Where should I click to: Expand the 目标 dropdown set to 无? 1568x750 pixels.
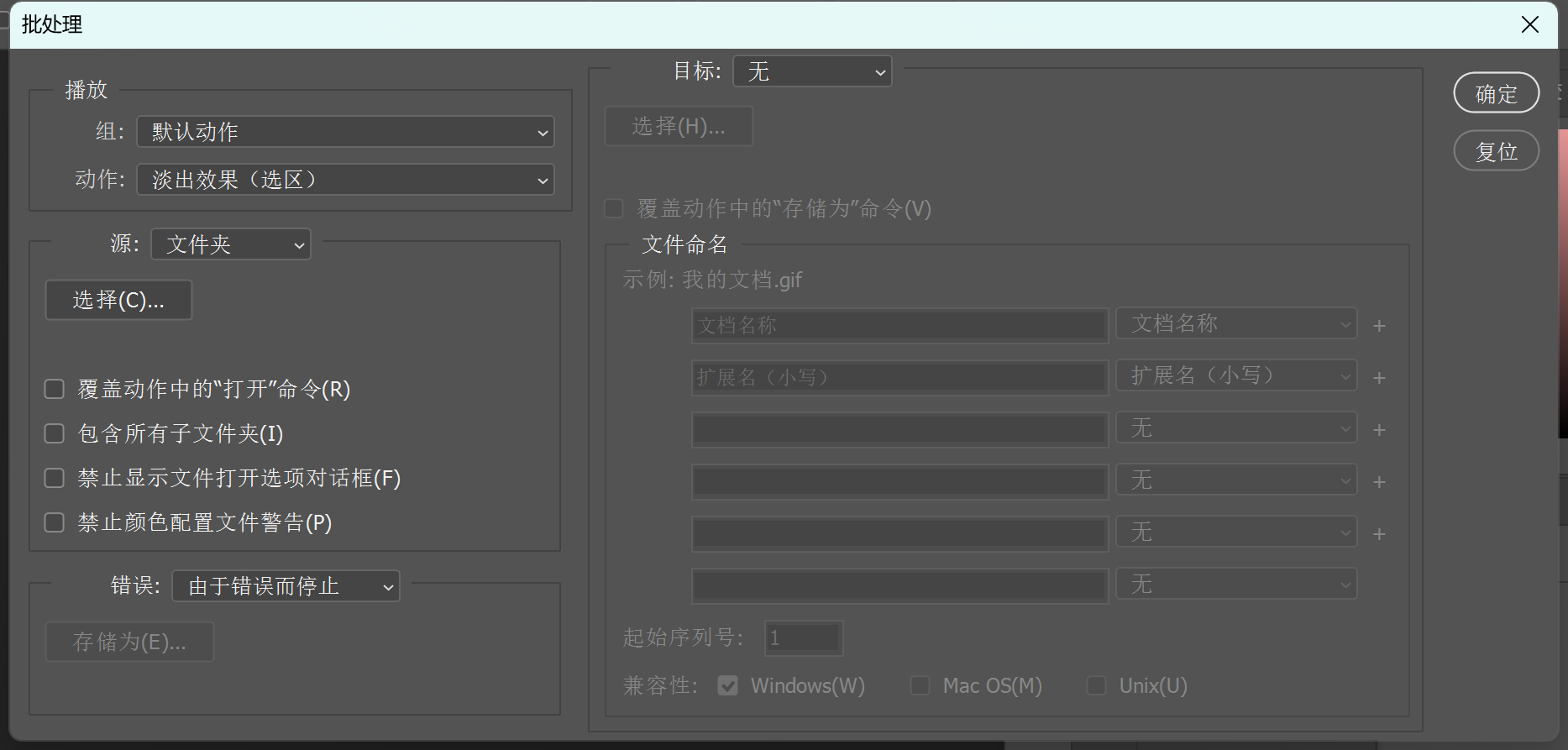812,71
